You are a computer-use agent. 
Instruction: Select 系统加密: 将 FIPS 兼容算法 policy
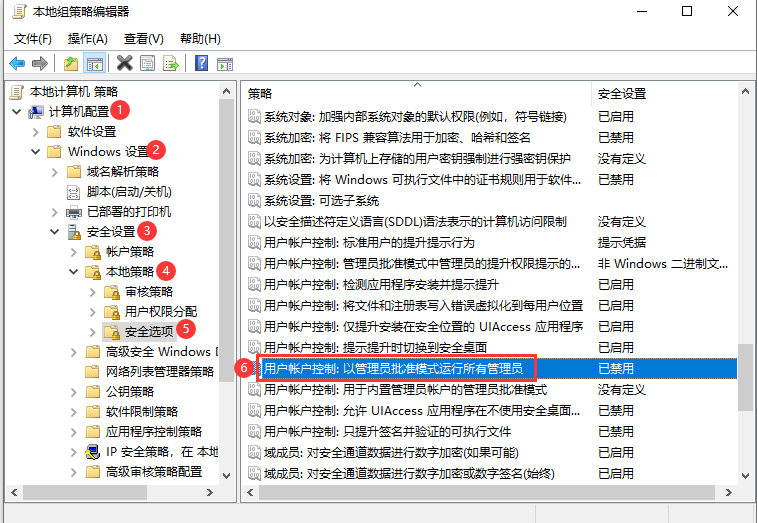(397, 138)
